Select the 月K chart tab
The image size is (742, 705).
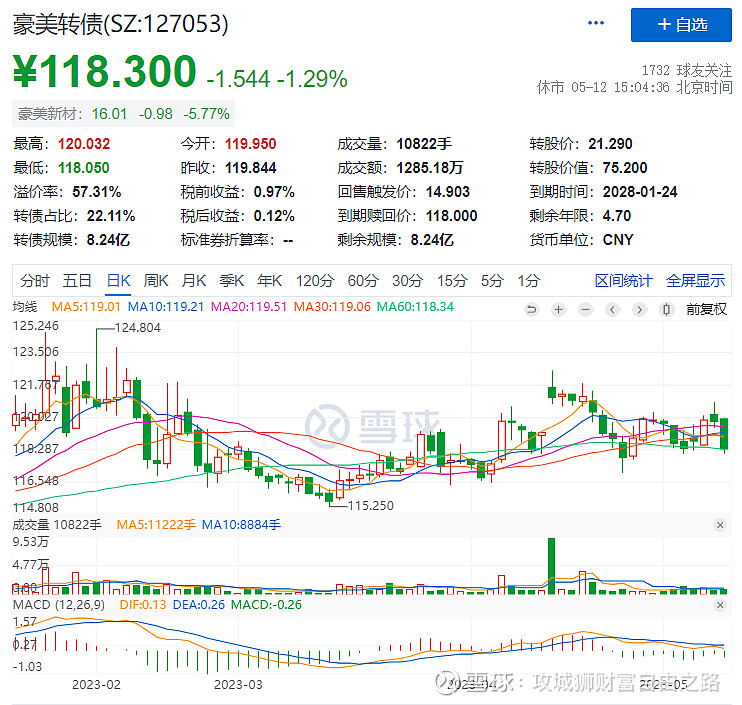click(x=194, y=281)
